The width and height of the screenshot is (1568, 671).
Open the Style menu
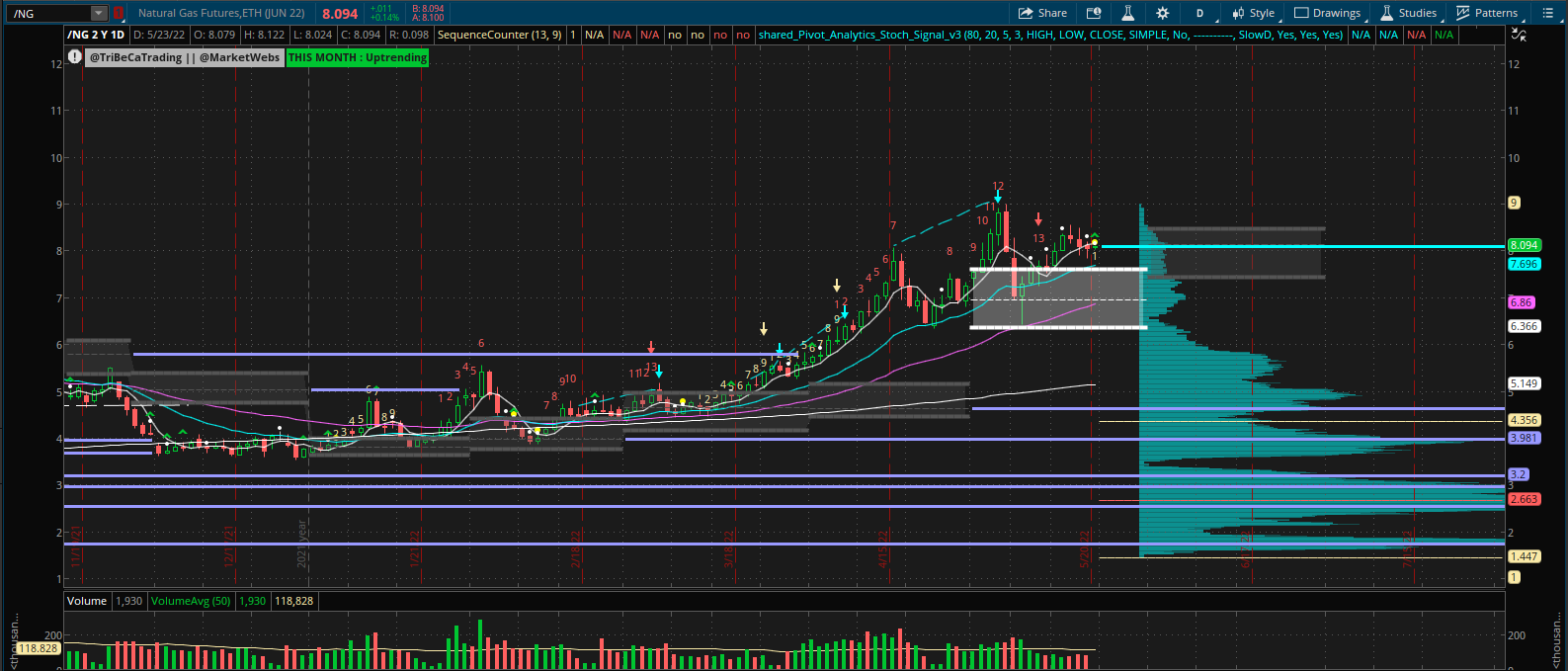pos(1254,13)
